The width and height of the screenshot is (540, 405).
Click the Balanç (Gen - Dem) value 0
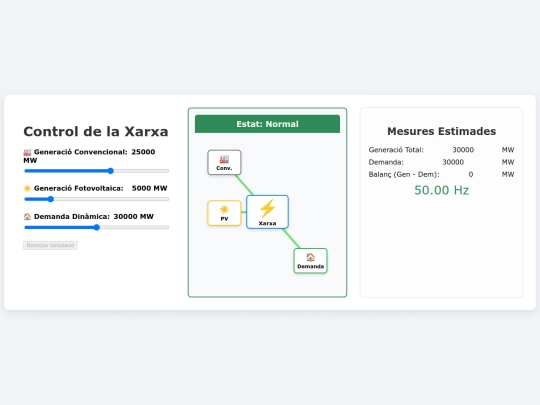[x=471, y=175]
